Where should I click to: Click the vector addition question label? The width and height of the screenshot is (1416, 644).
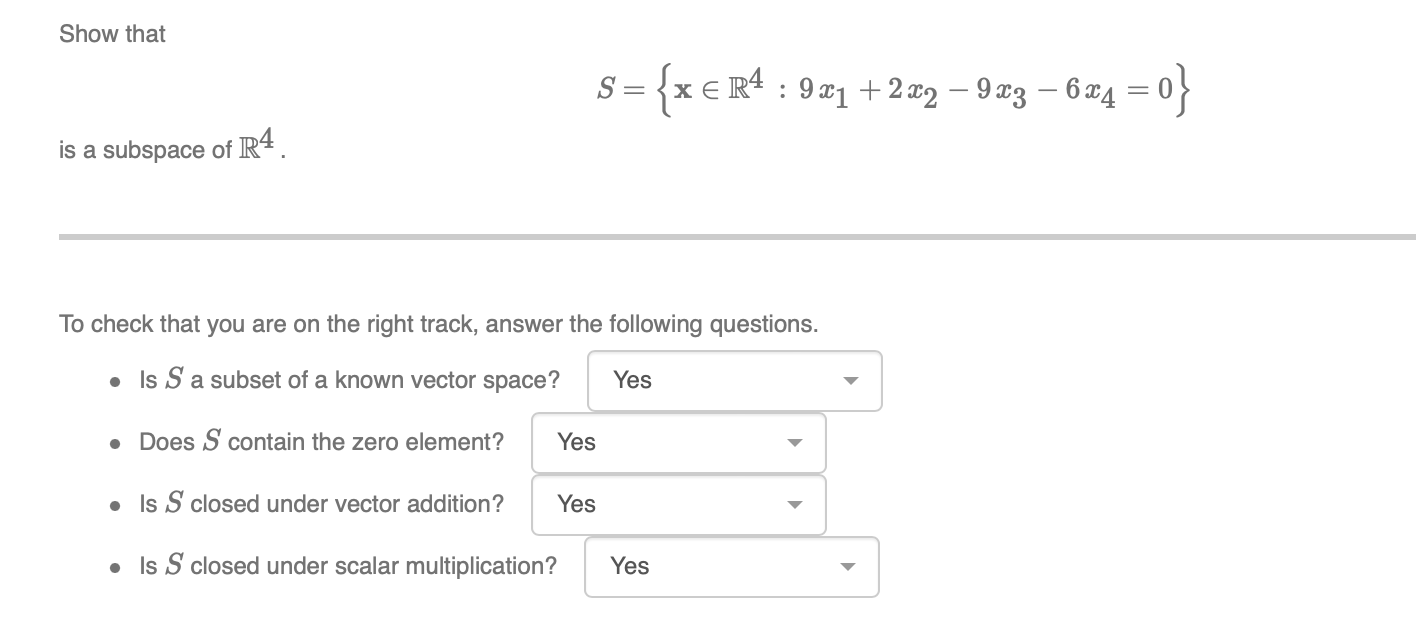(320, 504)
